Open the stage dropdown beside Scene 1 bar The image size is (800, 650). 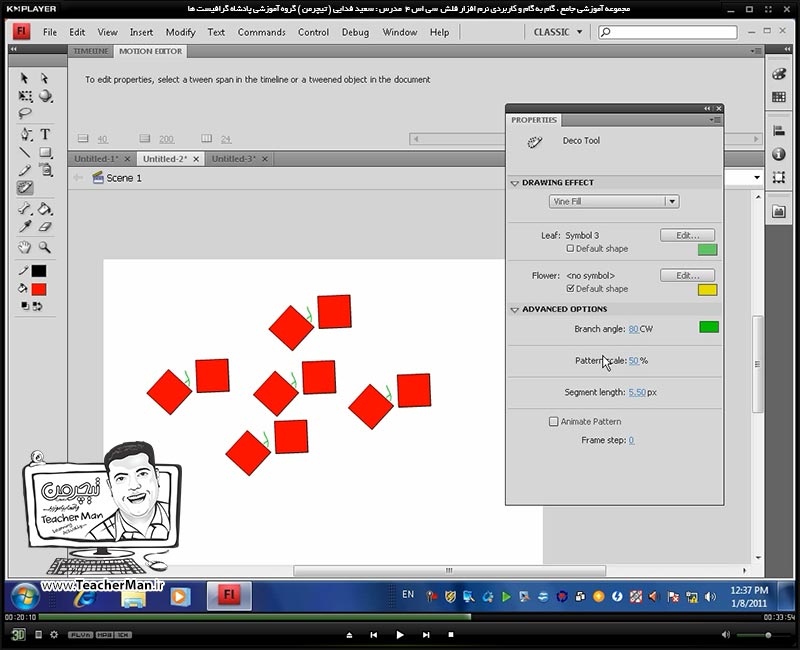pos(757,178)
